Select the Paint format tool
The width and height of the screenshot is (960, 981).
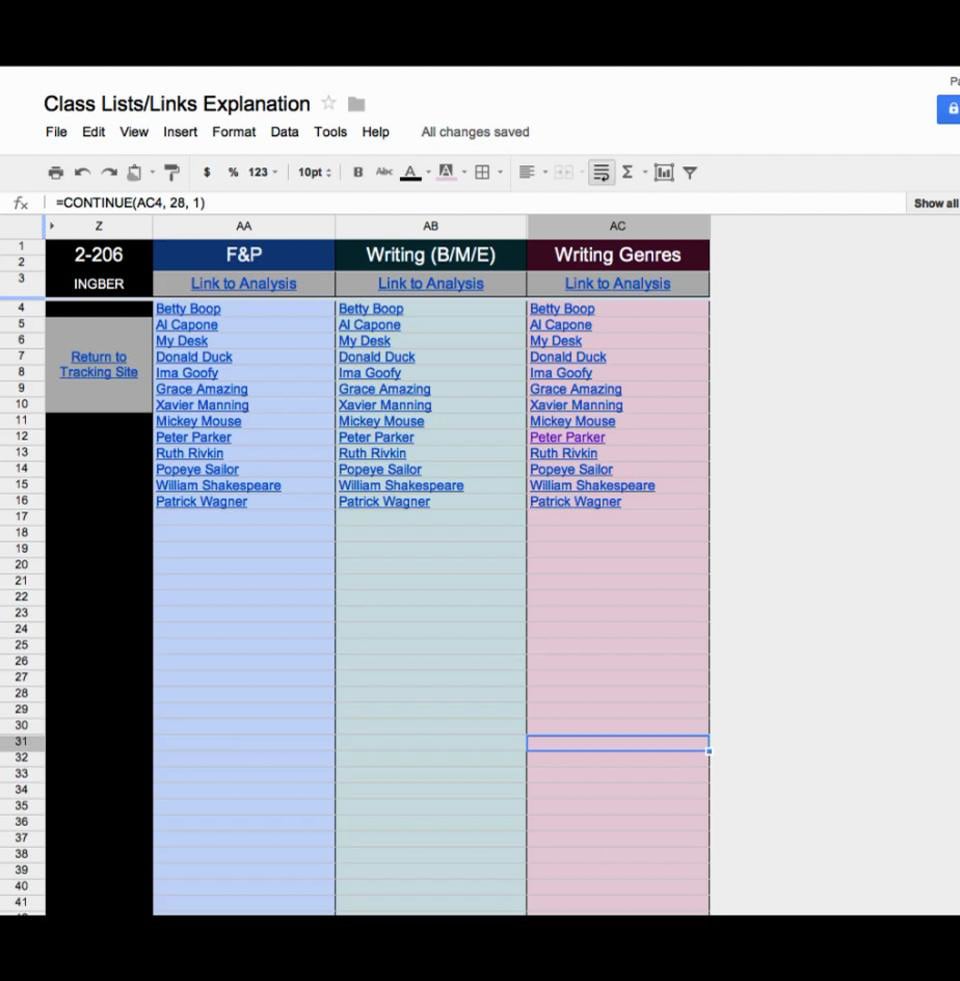[171, 173]
